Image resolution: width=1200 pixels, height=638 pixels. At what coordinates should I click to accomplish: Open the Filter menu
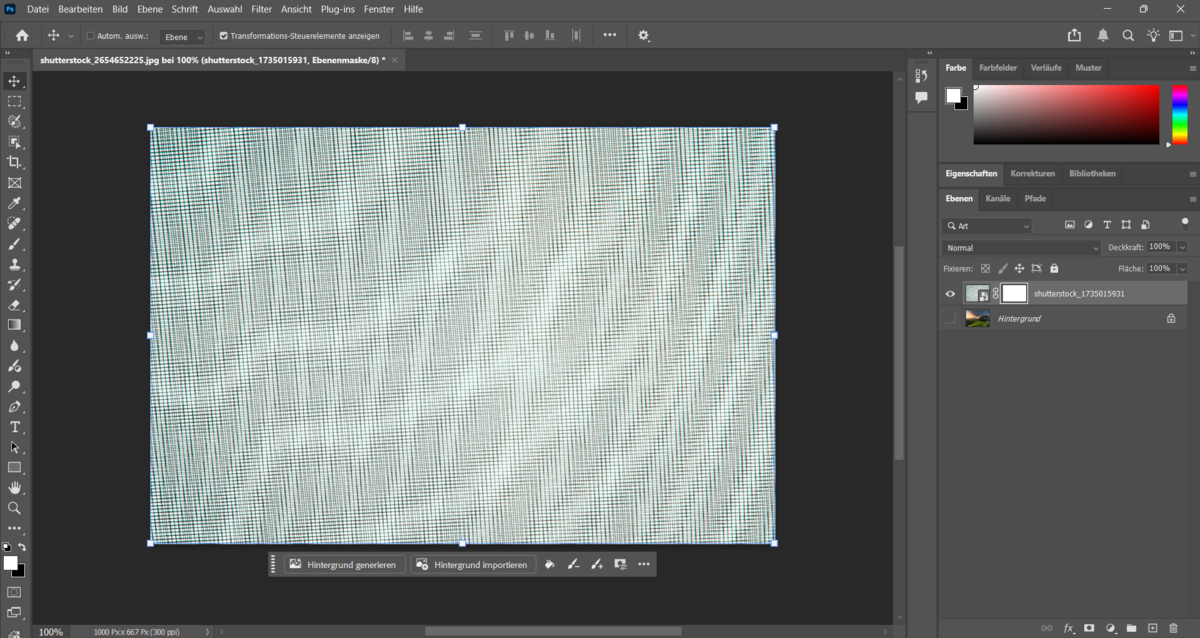click(261, 9)
